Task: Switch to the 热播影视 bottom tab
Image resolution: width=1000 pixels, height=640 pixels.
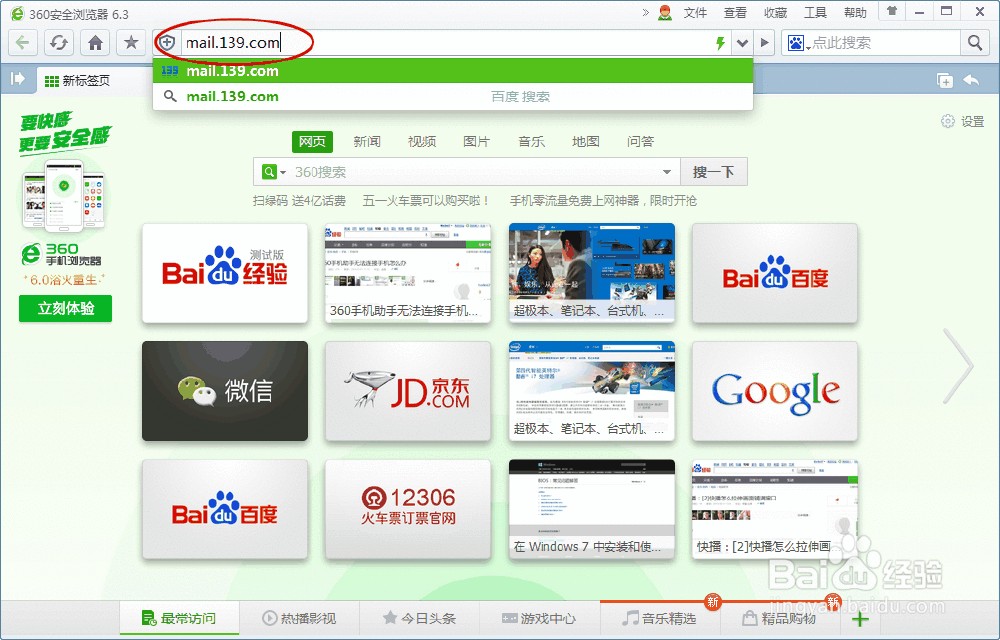Action: coord(299,618)
